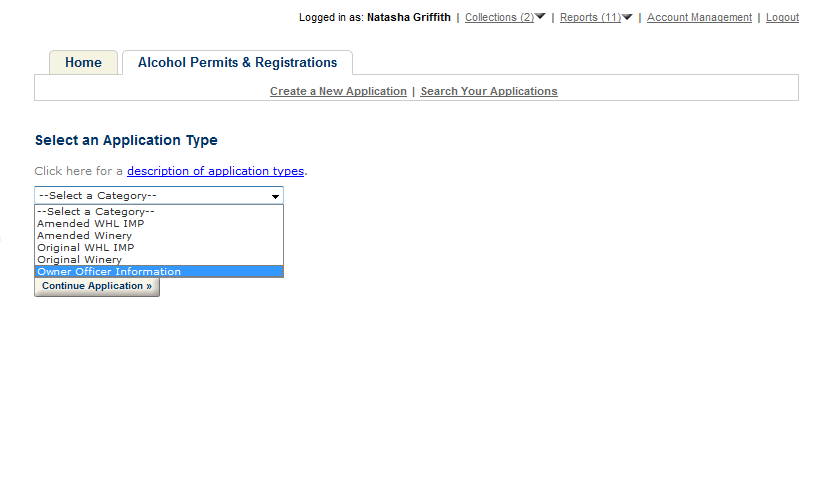Open the Collections (2) menu link
The image size is (829, 480).
pos(499,18)
